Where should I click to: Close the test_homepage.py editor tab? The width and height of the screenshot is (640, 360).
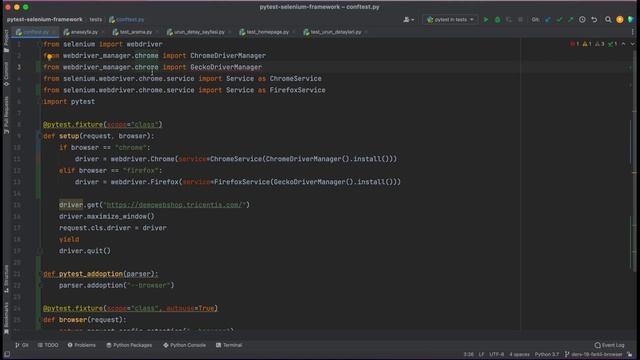pos(293,32)
